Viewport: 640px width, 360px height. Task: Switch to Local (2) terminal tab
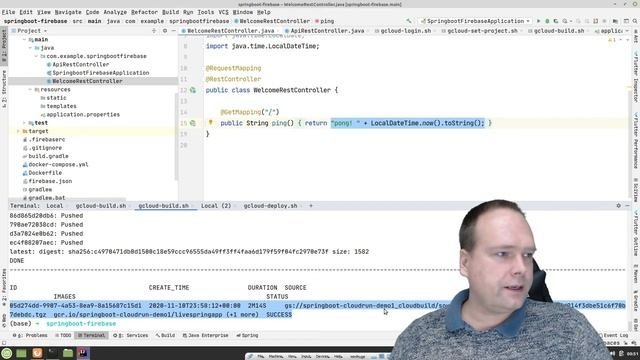(x=216, y=206)
